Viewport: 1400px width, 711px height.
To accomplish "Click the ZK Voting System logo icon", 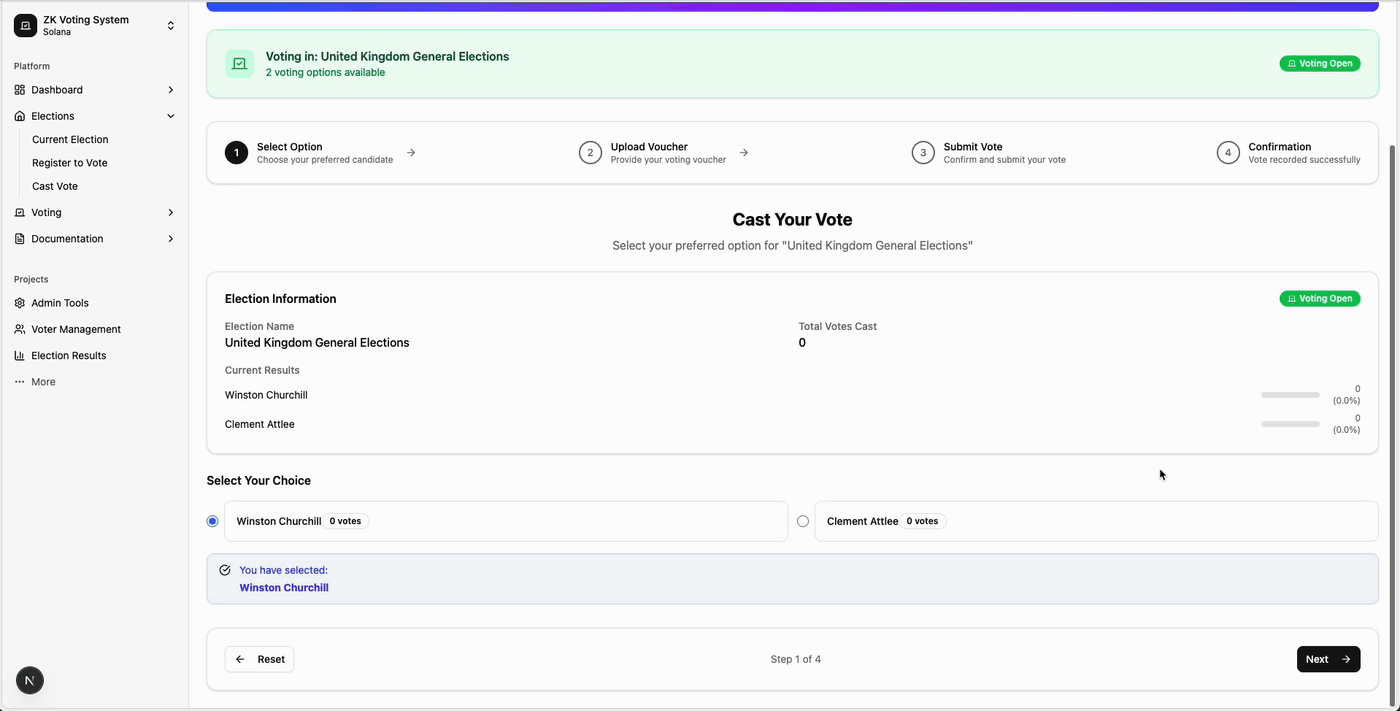I will coord(25,26).
